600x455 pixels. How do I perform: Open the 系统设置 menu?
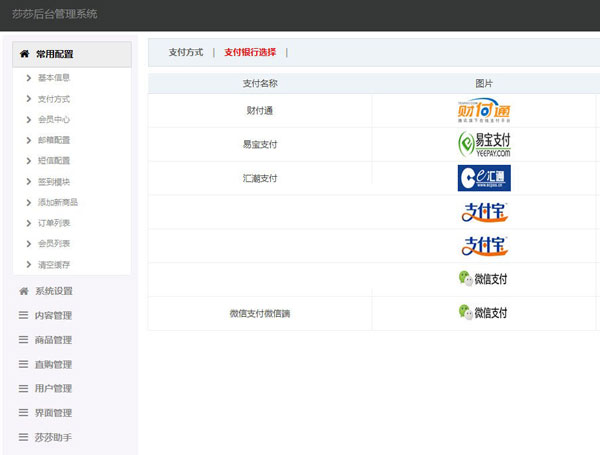[54, 291]
